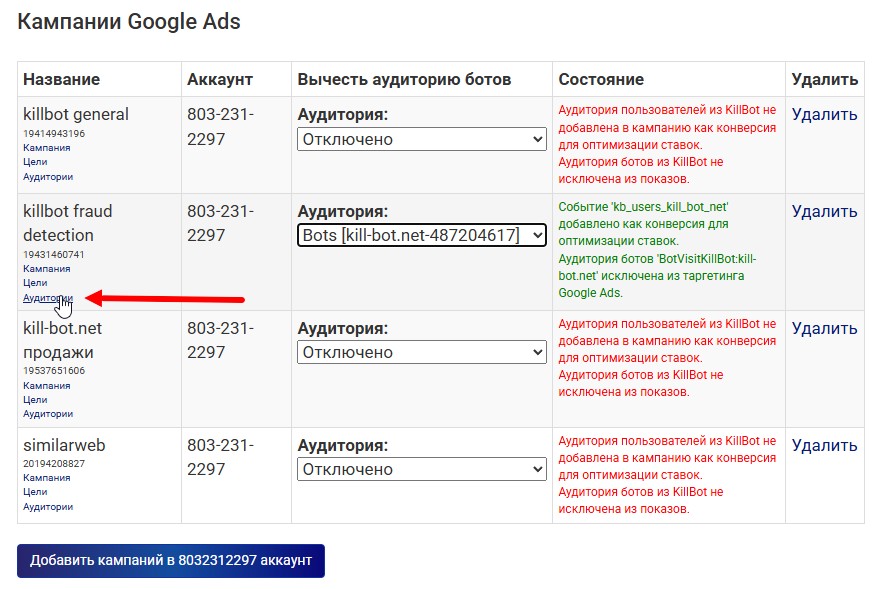Click Удалить for killbot fraud detection
The width and height of the screenshot is (886, 589).
(x=824, y=211)
